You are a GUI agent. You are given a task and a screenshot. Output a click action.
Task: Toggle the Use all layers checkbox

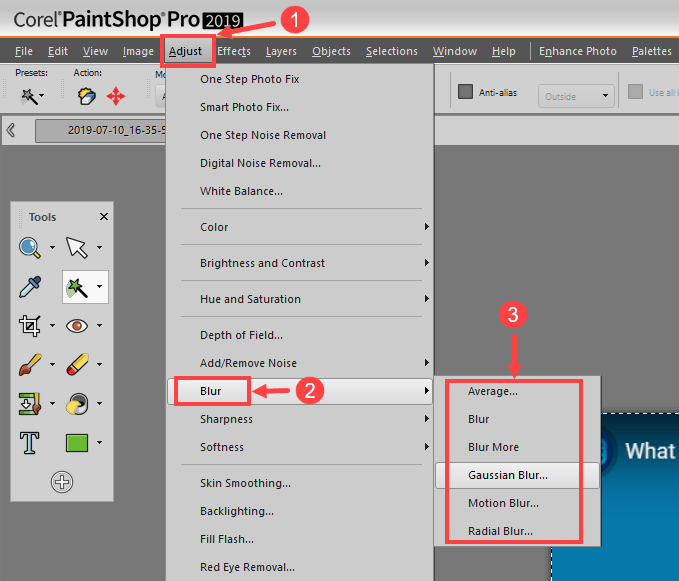click(x=635, y=92)
